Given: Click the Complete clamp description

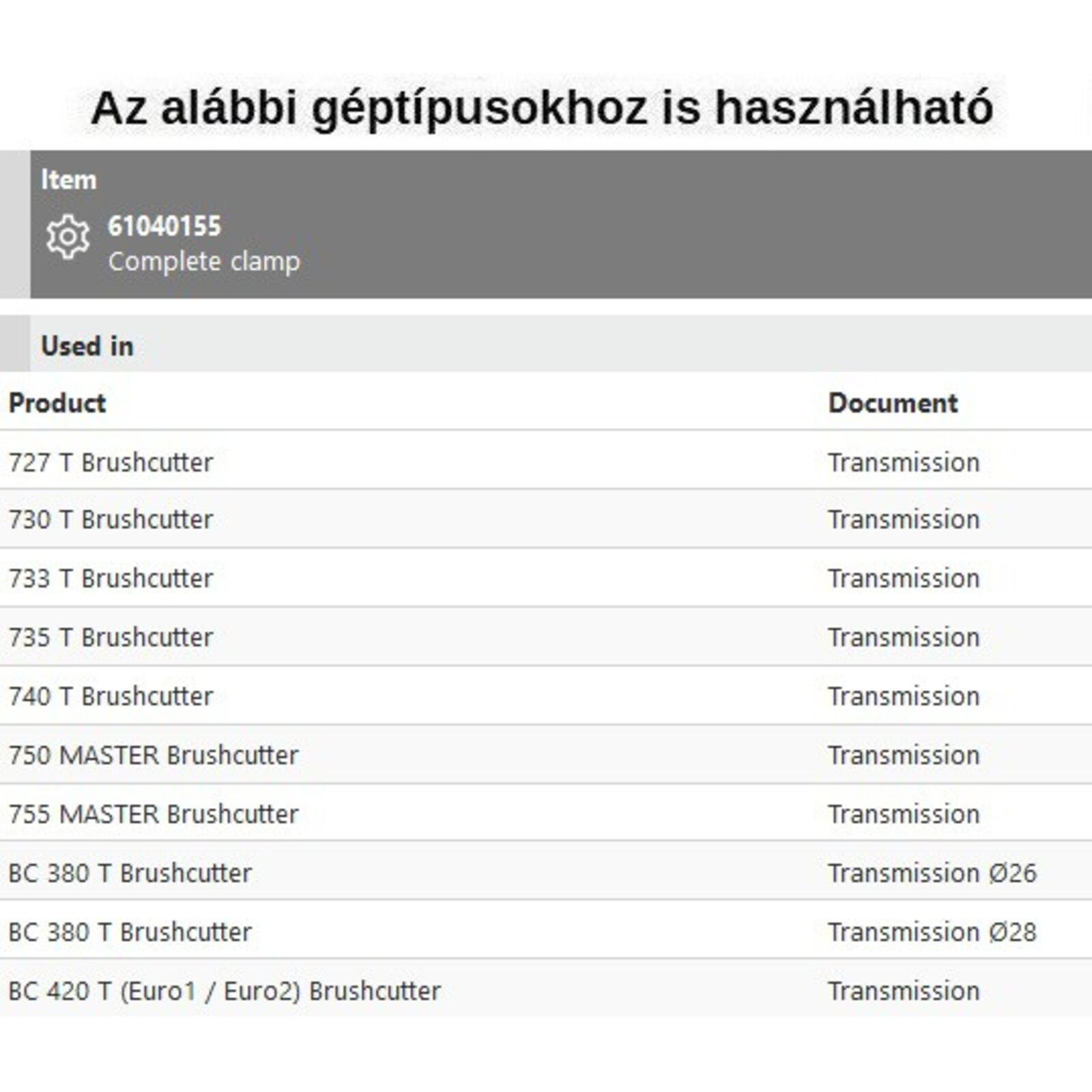Looking at the screenshot, I should 203,261.
